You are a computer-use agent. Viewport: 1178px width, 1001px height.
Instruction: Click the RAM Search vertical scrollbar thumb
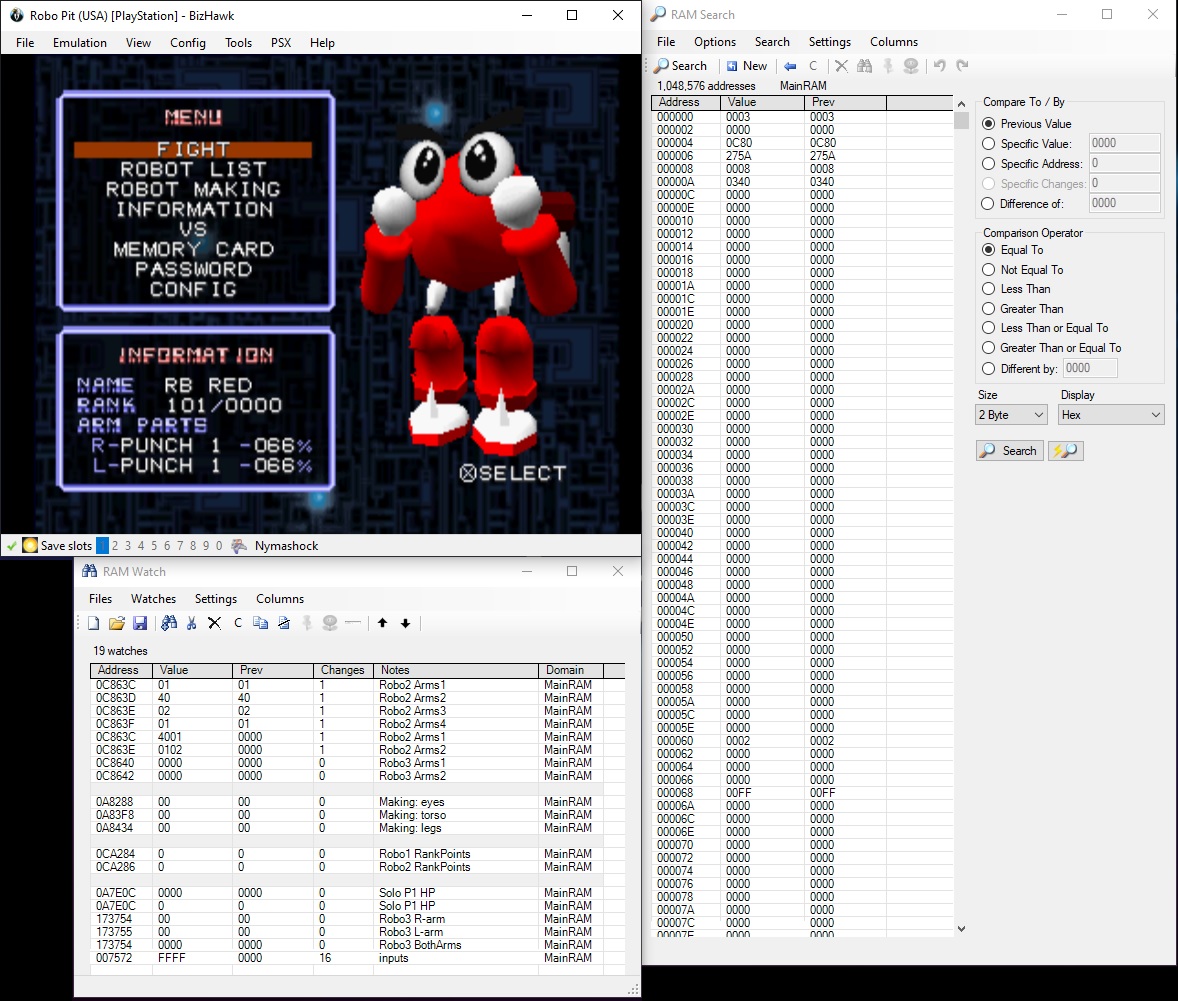coord(961,120)
